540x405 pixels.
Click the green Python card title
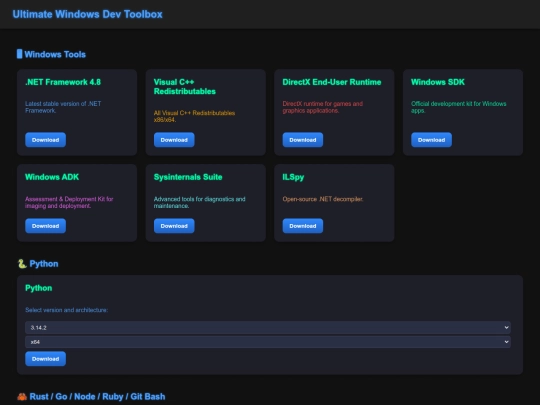[x=39, y=288]
